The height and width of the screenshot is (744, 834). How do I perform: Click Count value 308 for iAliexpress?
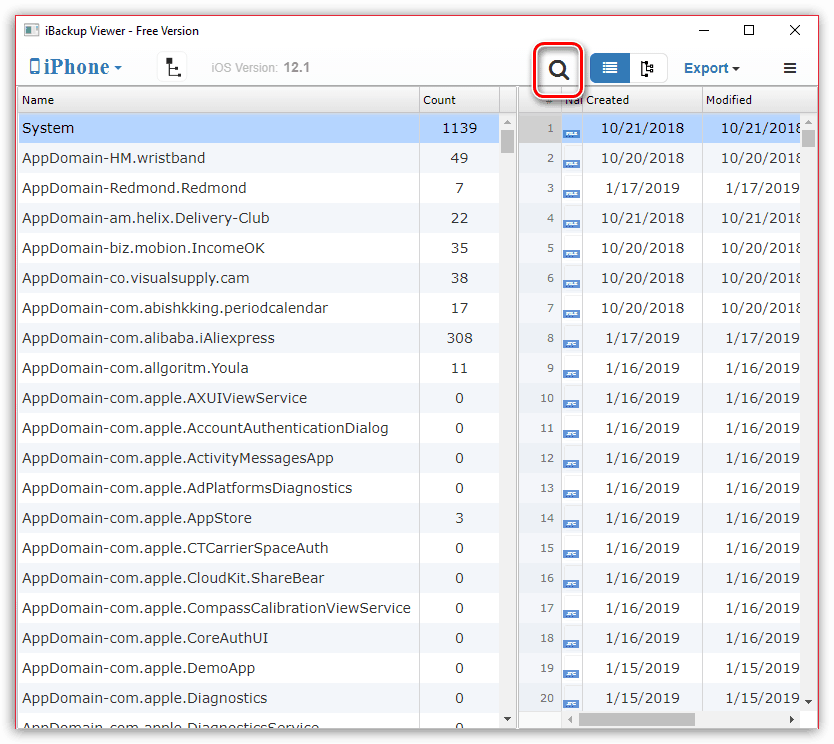[x=460, y=338]
